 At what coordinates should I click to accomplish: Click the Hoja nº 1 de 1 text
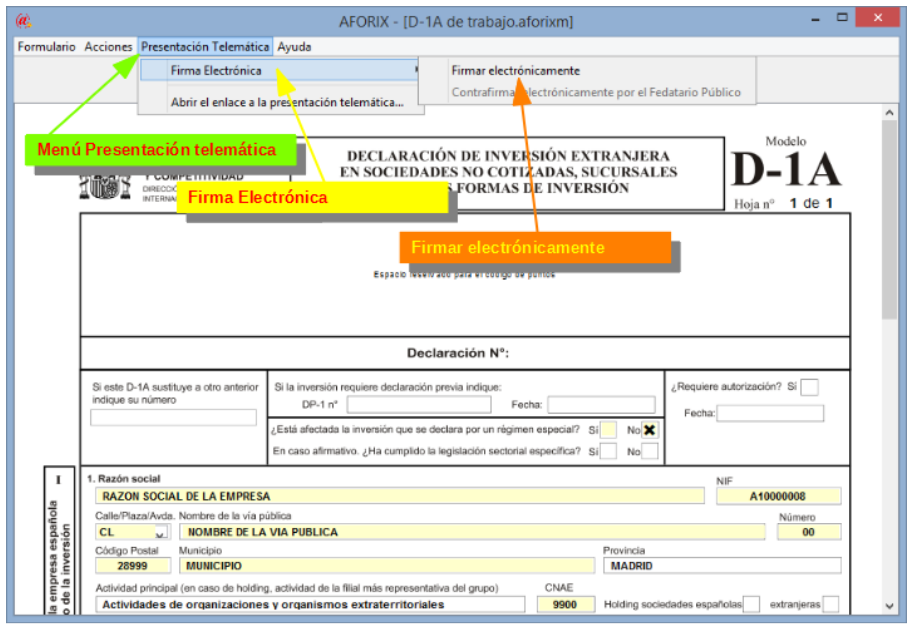783,204
